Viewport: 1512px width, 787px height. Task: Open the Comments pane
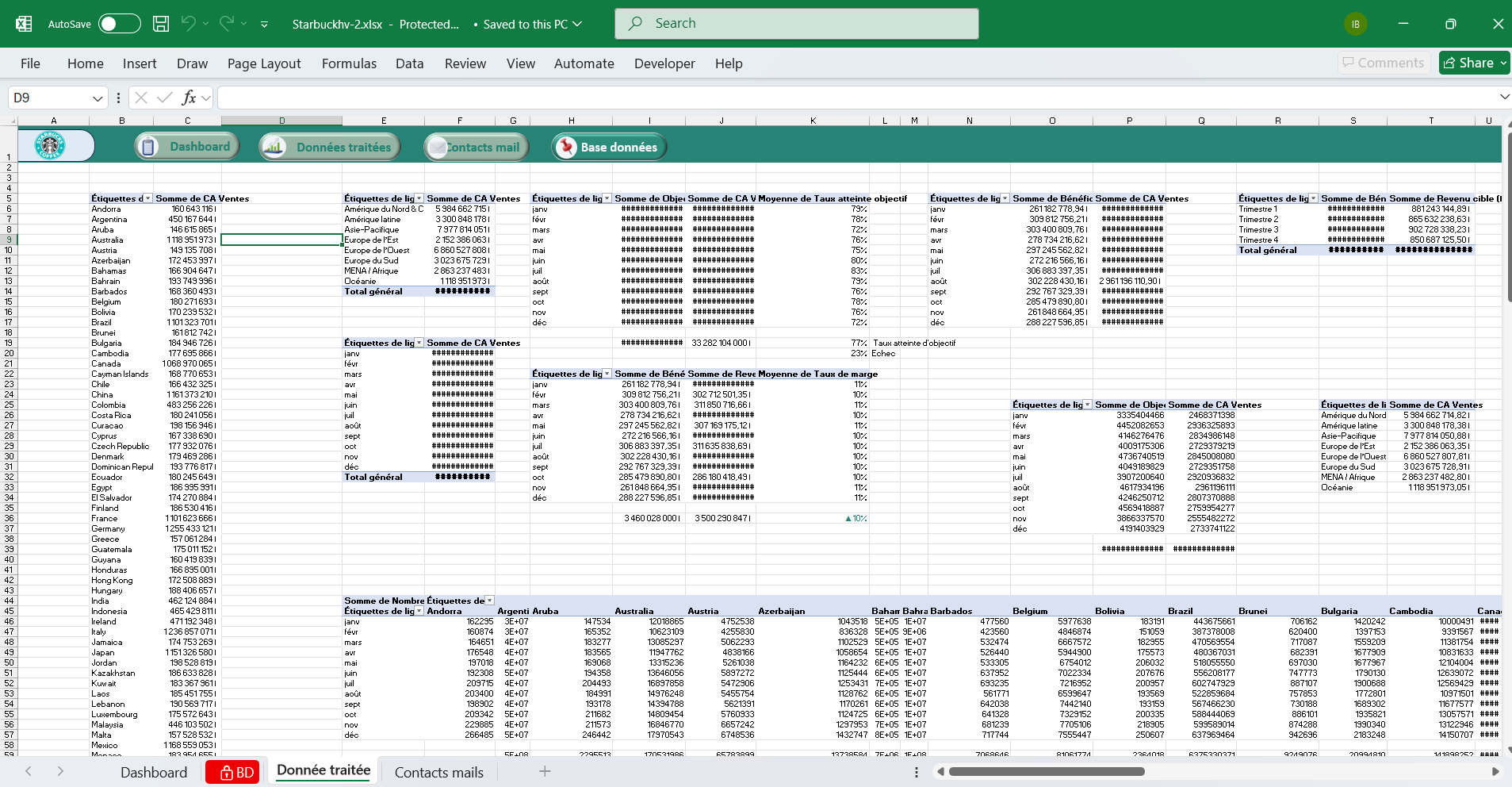[1383, 63]
